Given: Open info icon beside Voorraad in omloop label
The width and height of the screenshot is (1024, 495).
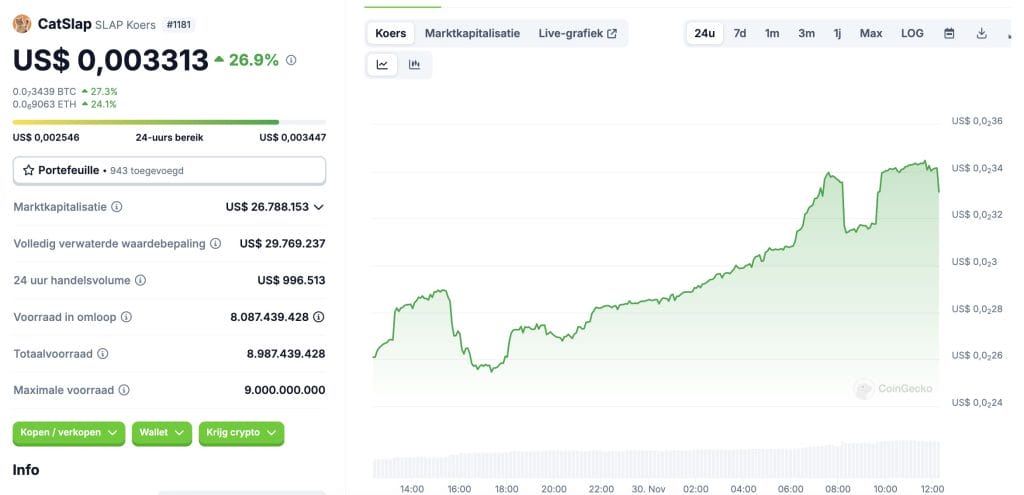Looking at the screenshot, I should click(x=126, y=317).
